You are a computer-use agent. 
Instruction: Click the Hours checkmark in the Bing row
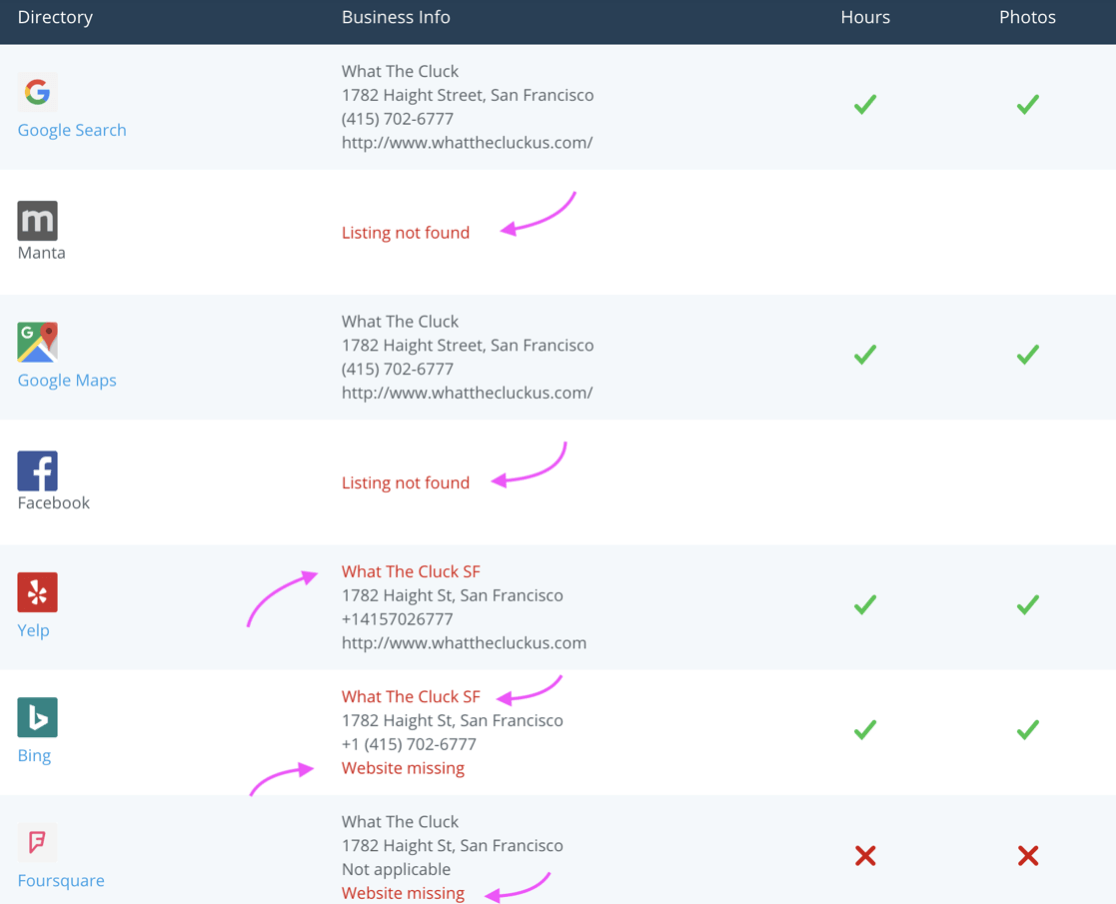click(865, 730)
